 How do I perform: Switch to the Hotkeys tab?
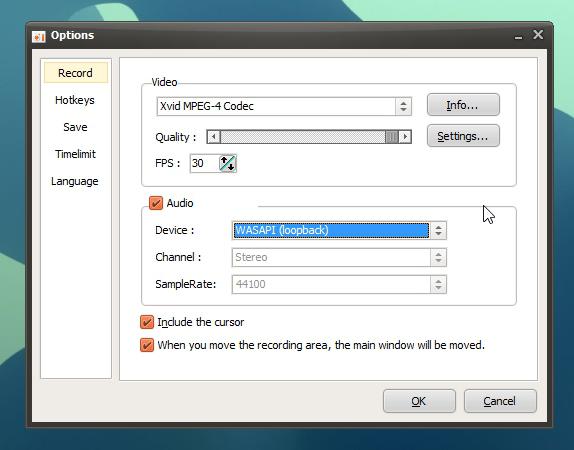(75, 100)
